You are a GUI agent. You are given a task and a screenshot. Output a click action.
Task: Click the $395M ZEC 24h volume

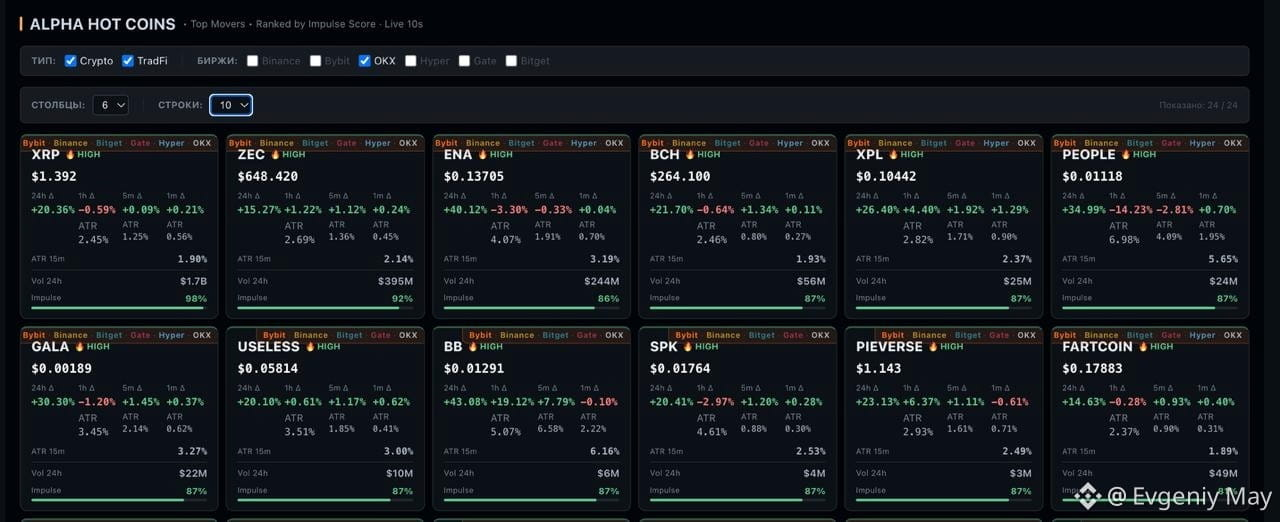pyautogui.click(x=395, y=281)
